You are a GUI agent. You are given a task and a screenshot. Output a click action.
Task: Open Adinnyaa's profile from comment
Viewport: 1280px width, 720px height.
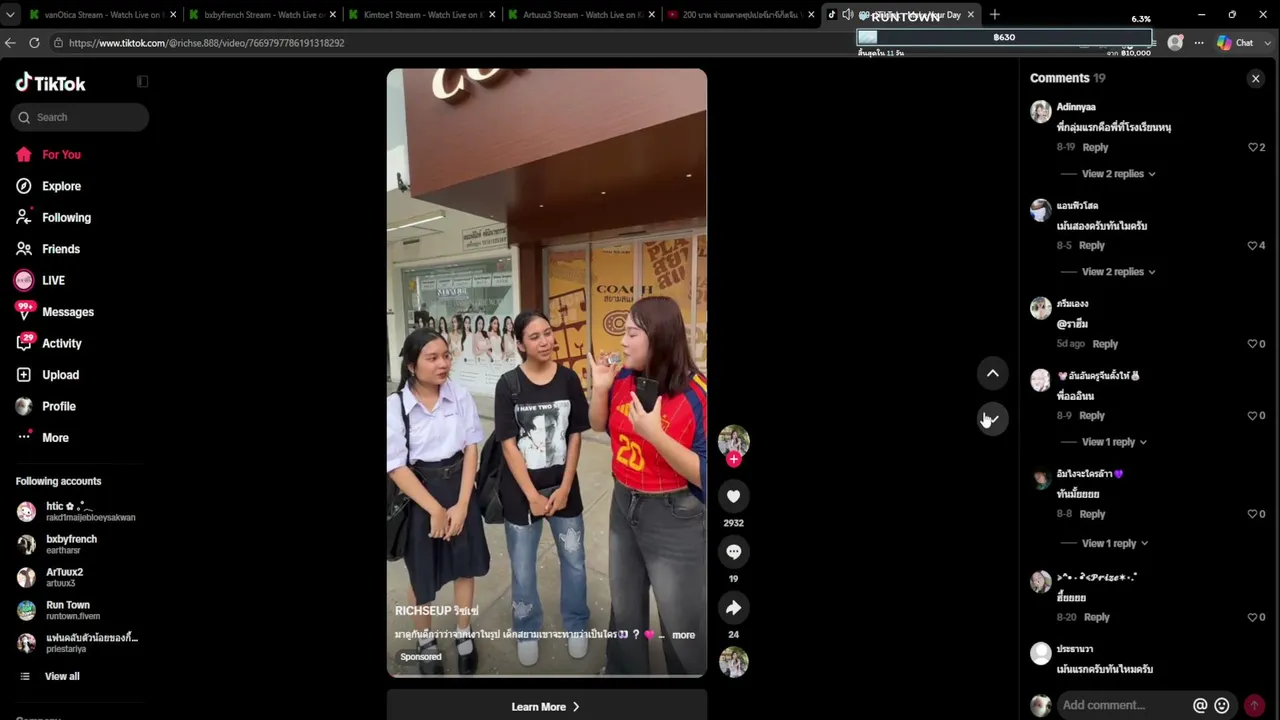pyautogui.click(x=1076, y=107)
